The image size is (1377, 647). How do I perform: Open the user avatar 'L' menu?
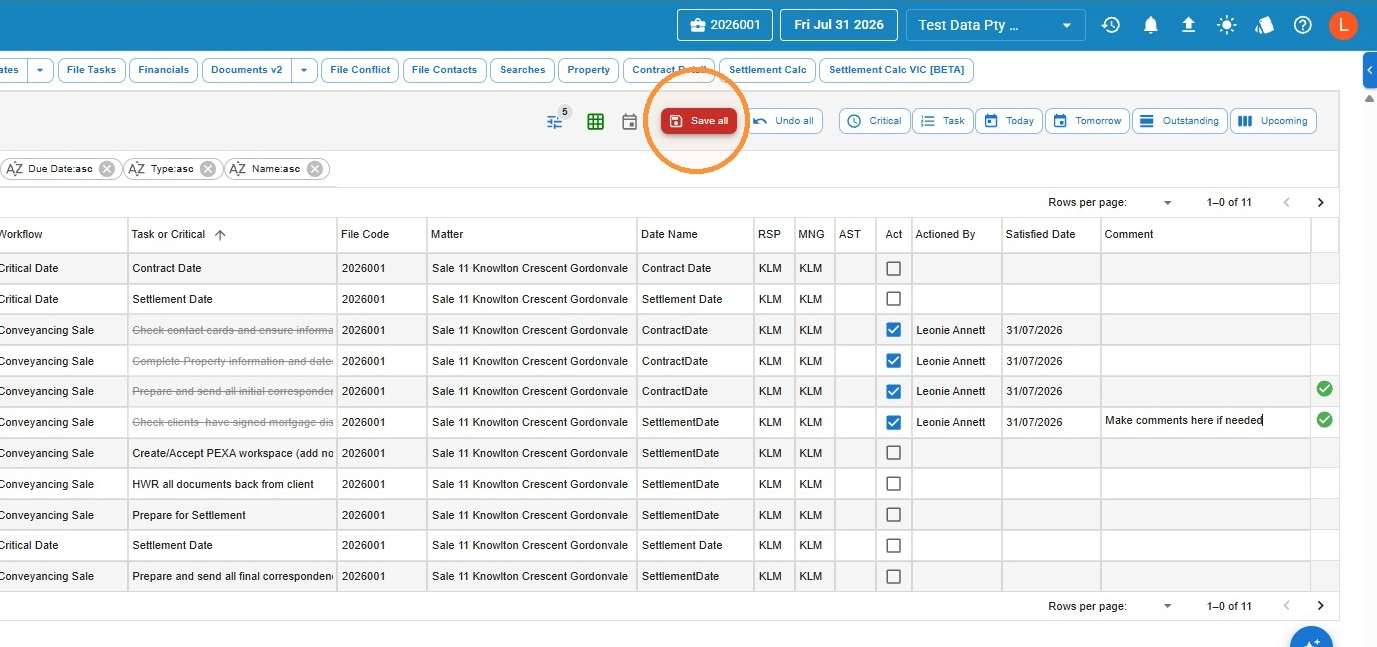[1343, 25]
